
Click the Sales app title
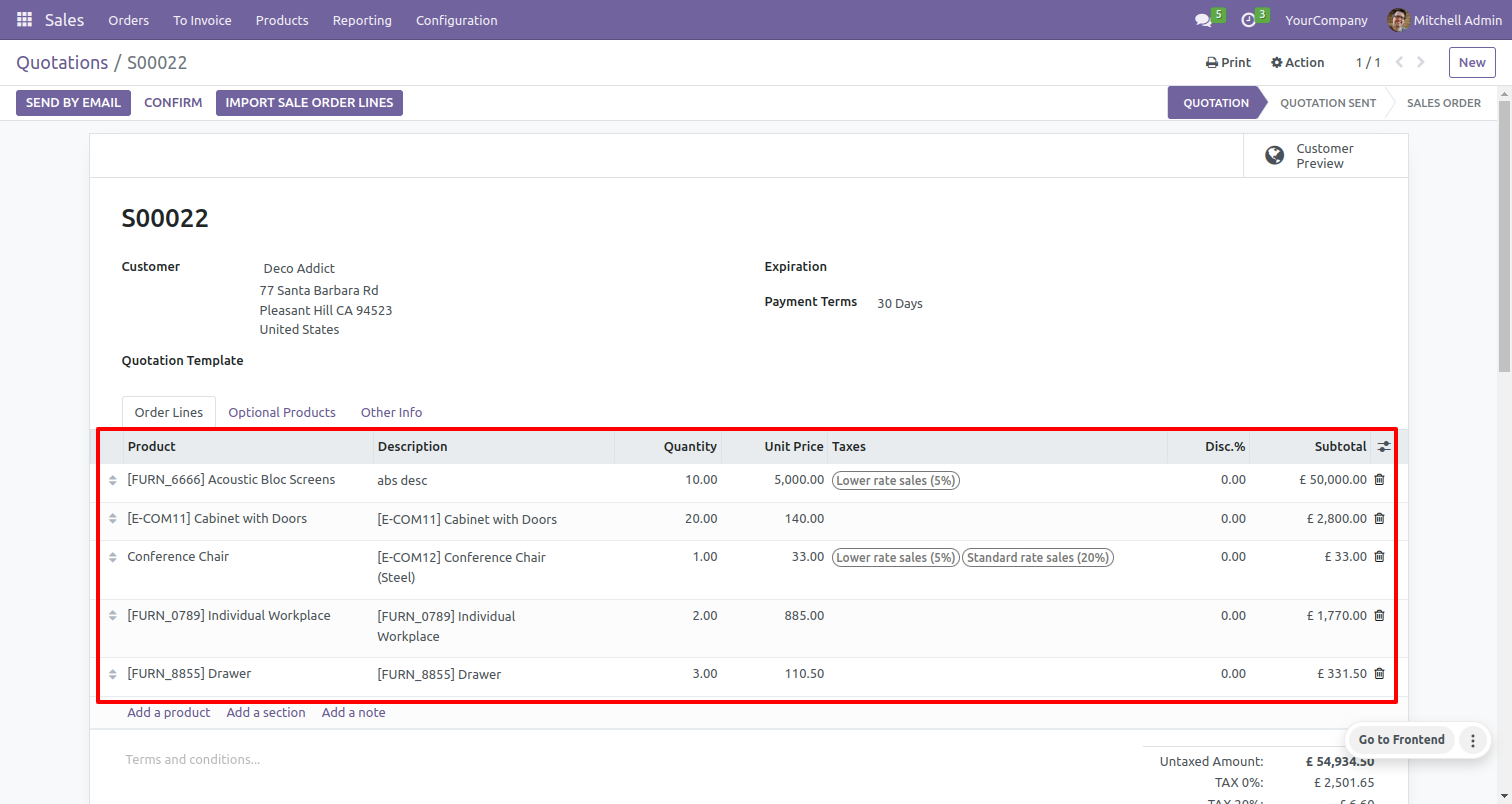coord(65,20)
